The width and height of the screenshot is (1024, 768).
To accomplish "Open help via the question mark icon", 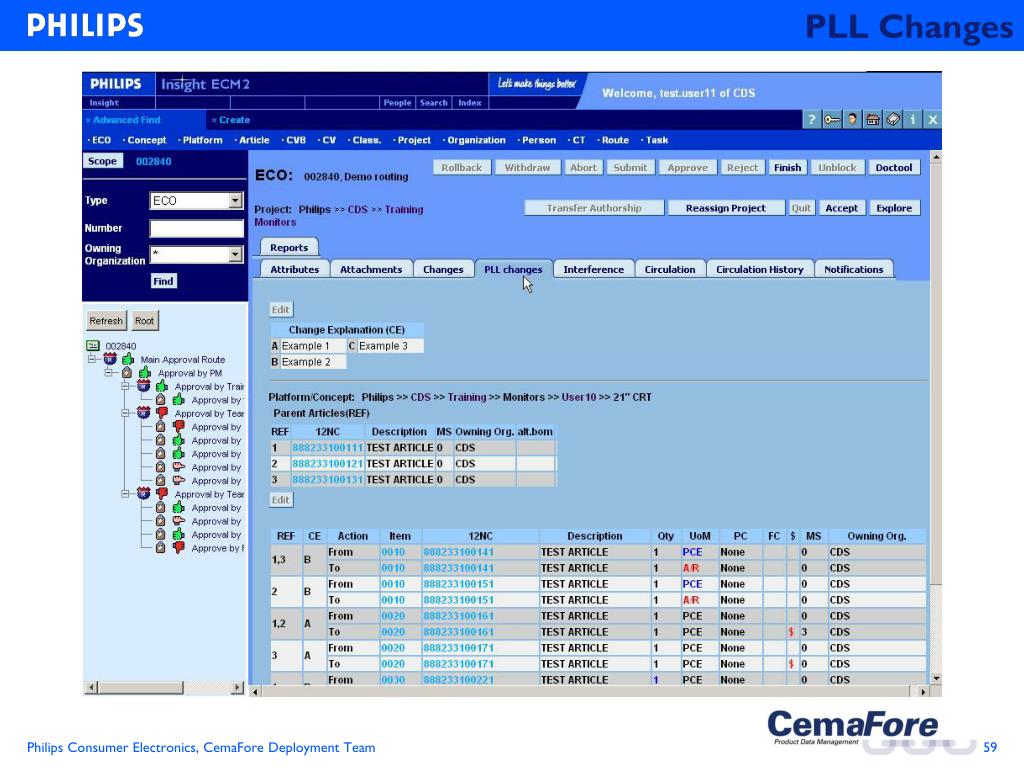I will pos(811,120).
